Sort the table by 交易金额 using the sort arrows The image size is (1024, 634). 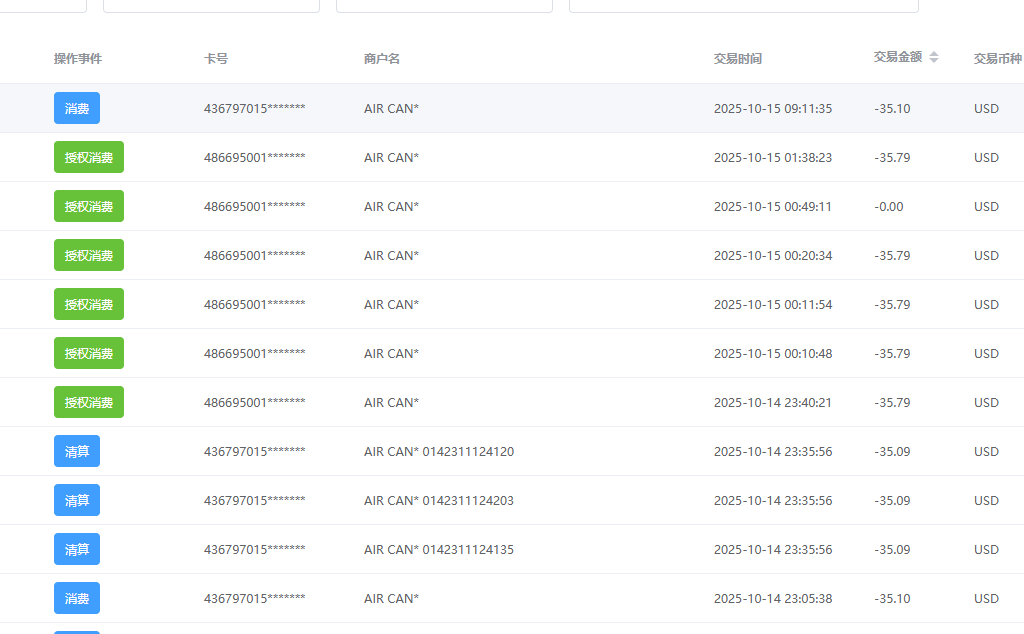934,57
